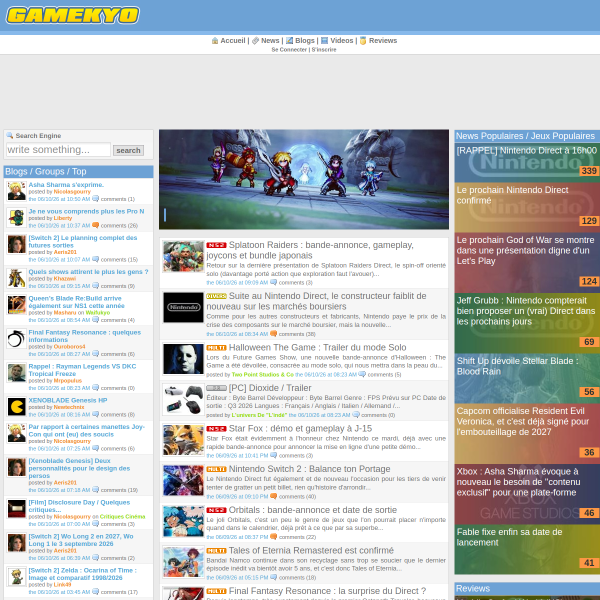Viewport: 600px width, 600px height.
Task: Go to the News section
Action: (x=270, y=41)
